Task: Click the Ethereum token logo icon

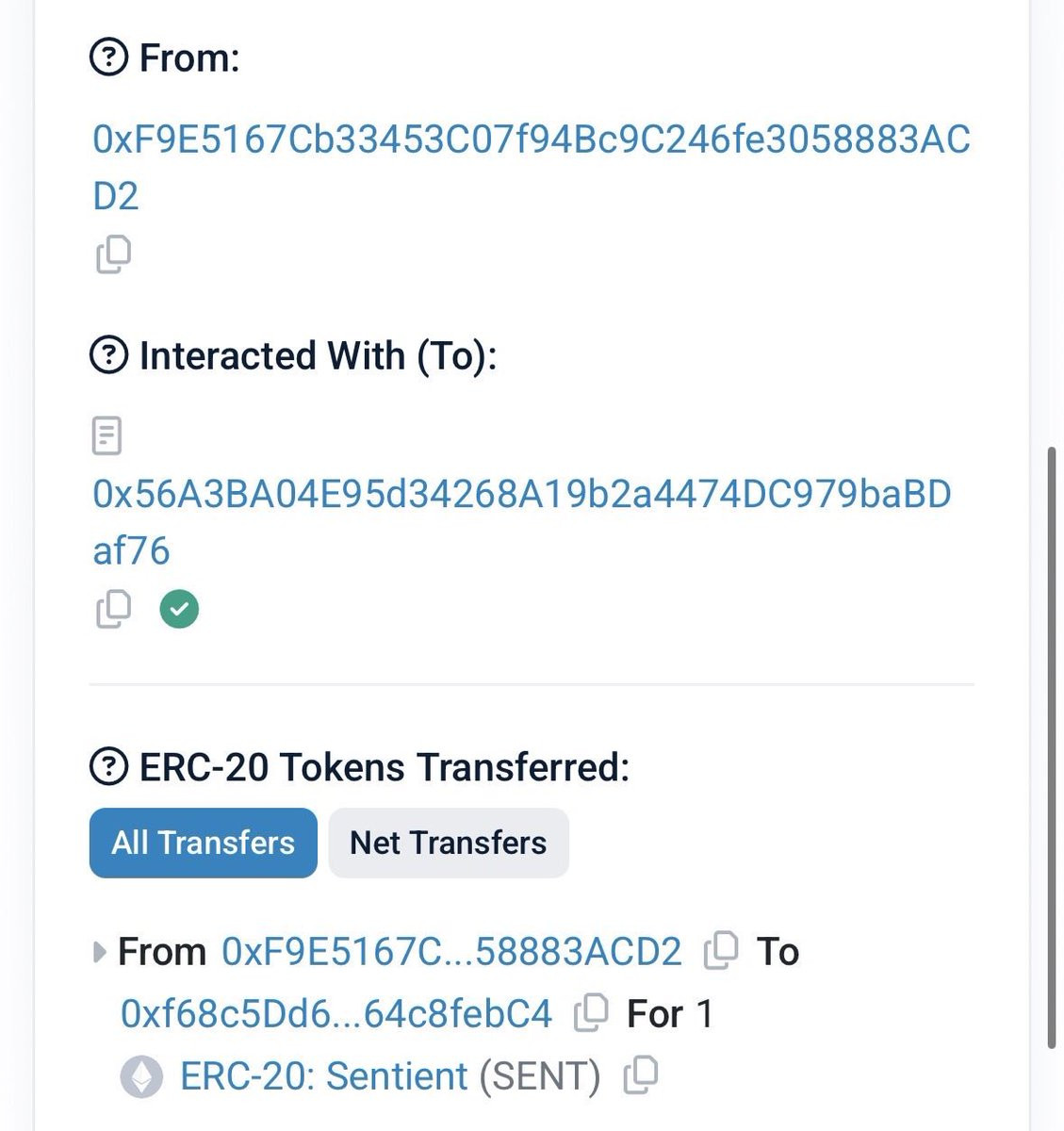Action: click(x=142, y=1076)
